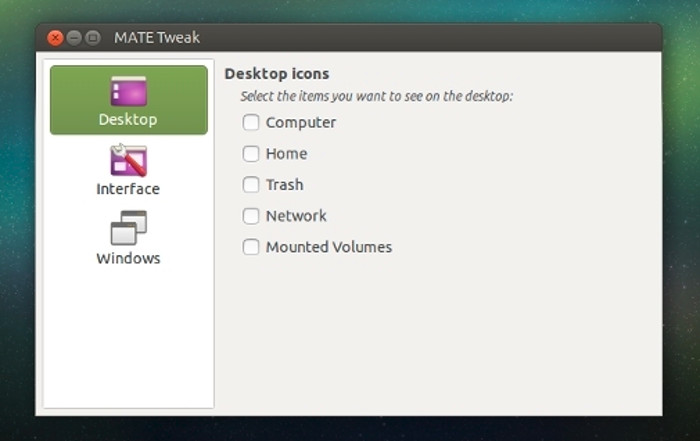Open the Windows stacked-windows icon

(129, 228)
